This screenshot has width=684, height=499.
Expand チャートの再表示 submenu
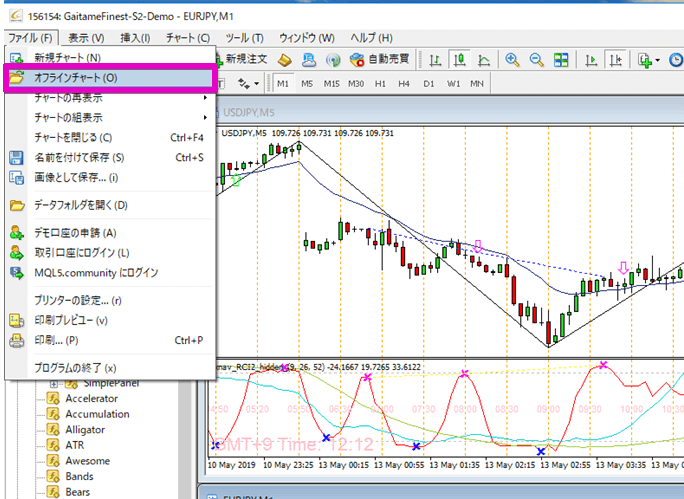click(x=110, y=98)
